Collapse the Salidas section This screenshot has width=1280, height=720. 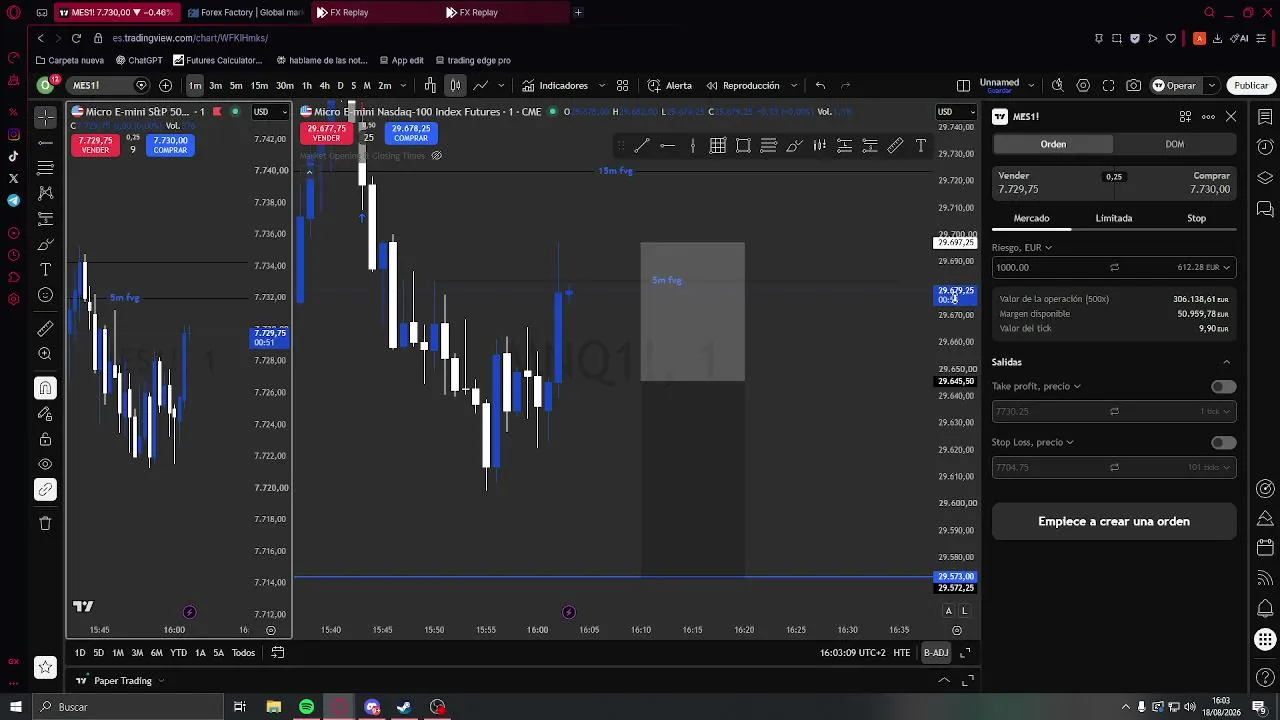1227,362
